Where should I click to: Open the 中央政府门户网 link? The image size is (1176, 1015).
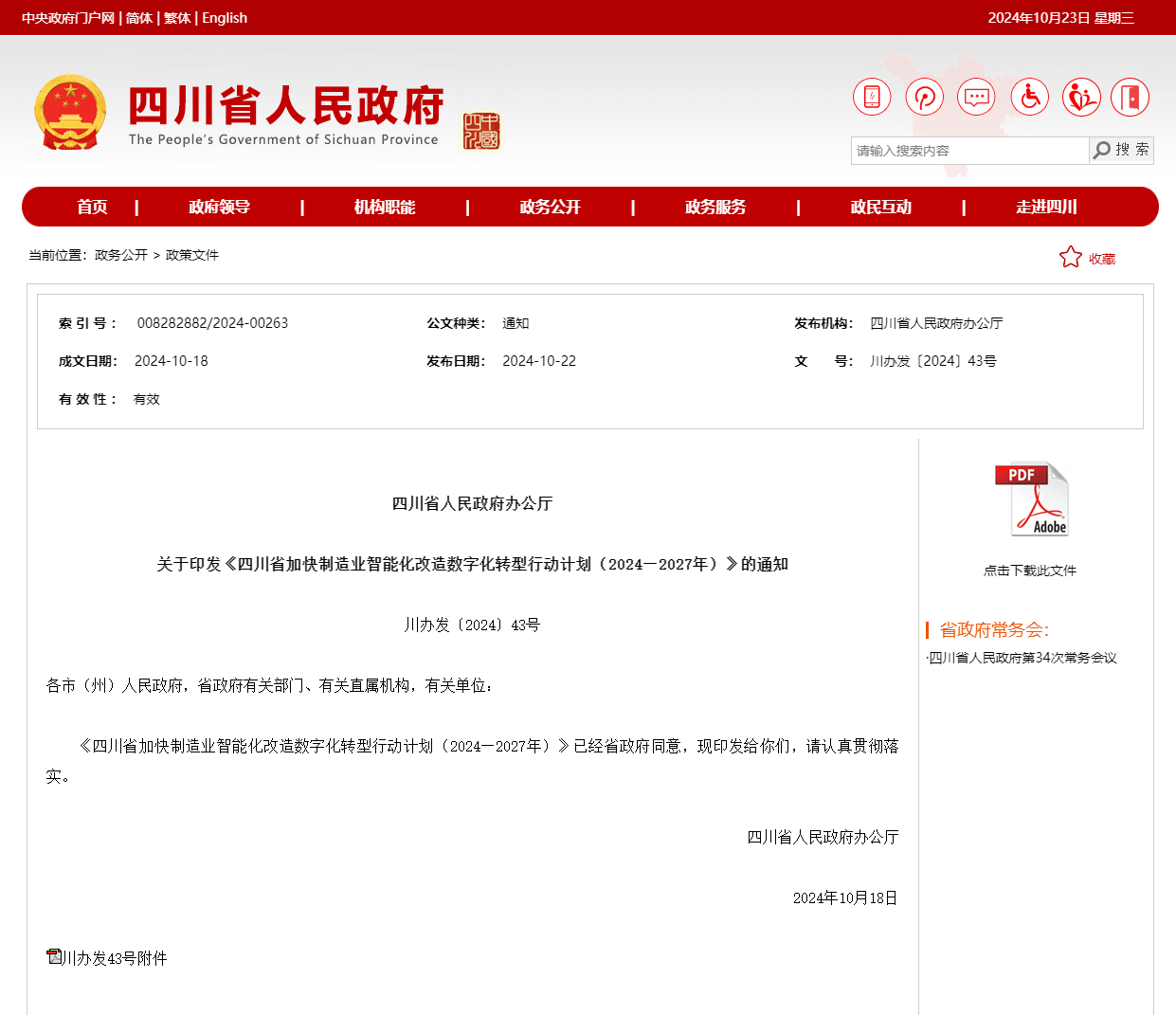coord(68,18)
